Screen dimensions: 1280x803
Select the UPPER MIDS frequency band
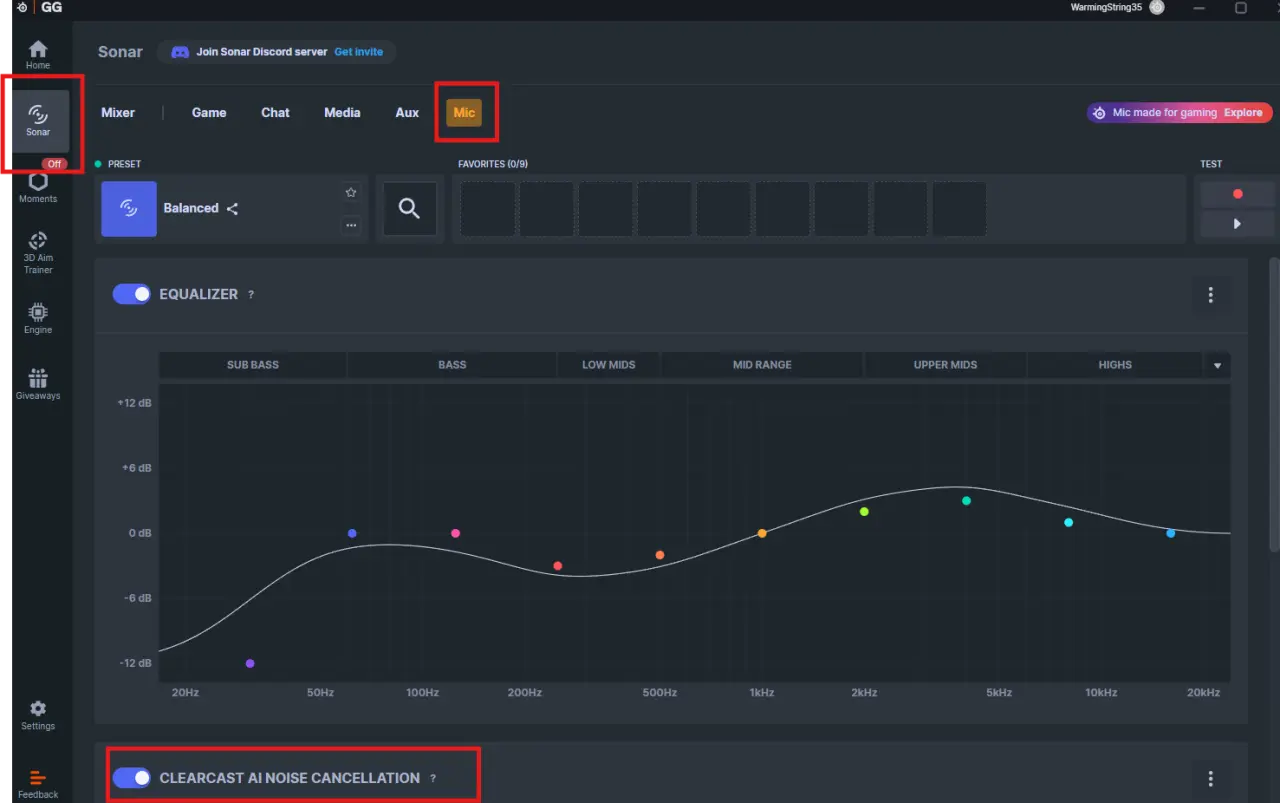945,365
